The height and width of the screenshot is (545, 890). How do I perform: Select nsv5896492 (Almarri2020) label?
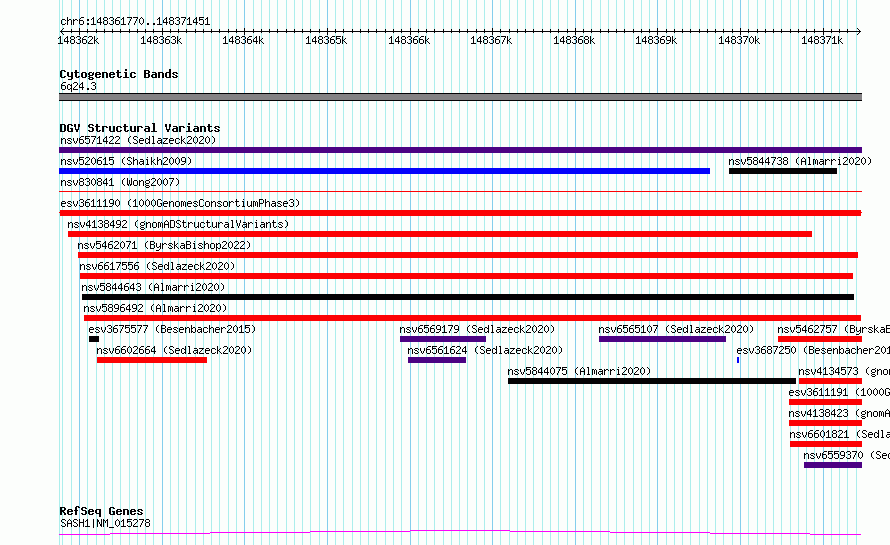click(155, 308)
